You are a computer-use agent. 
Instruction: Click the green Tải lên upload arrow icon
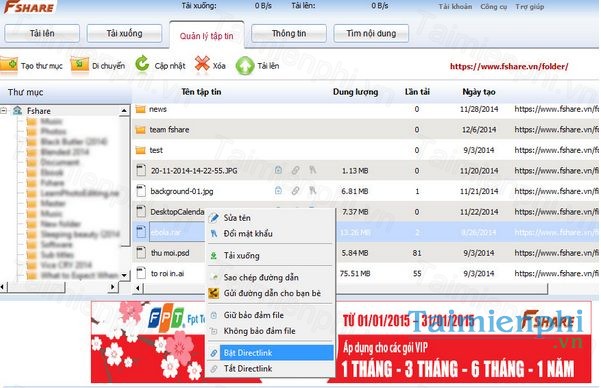click(x=245, y=66)
